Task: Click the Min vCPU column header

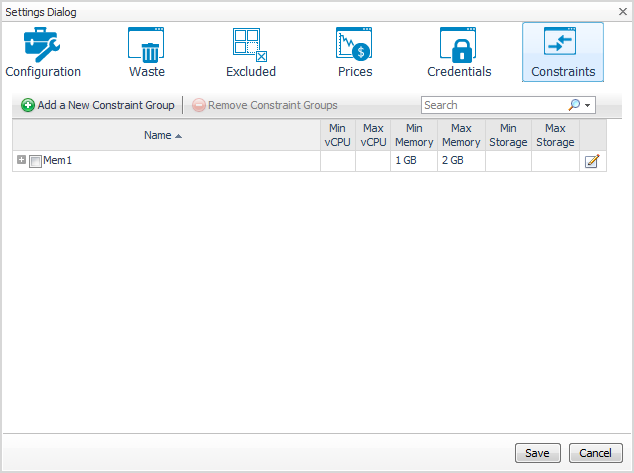Action: 338,135
